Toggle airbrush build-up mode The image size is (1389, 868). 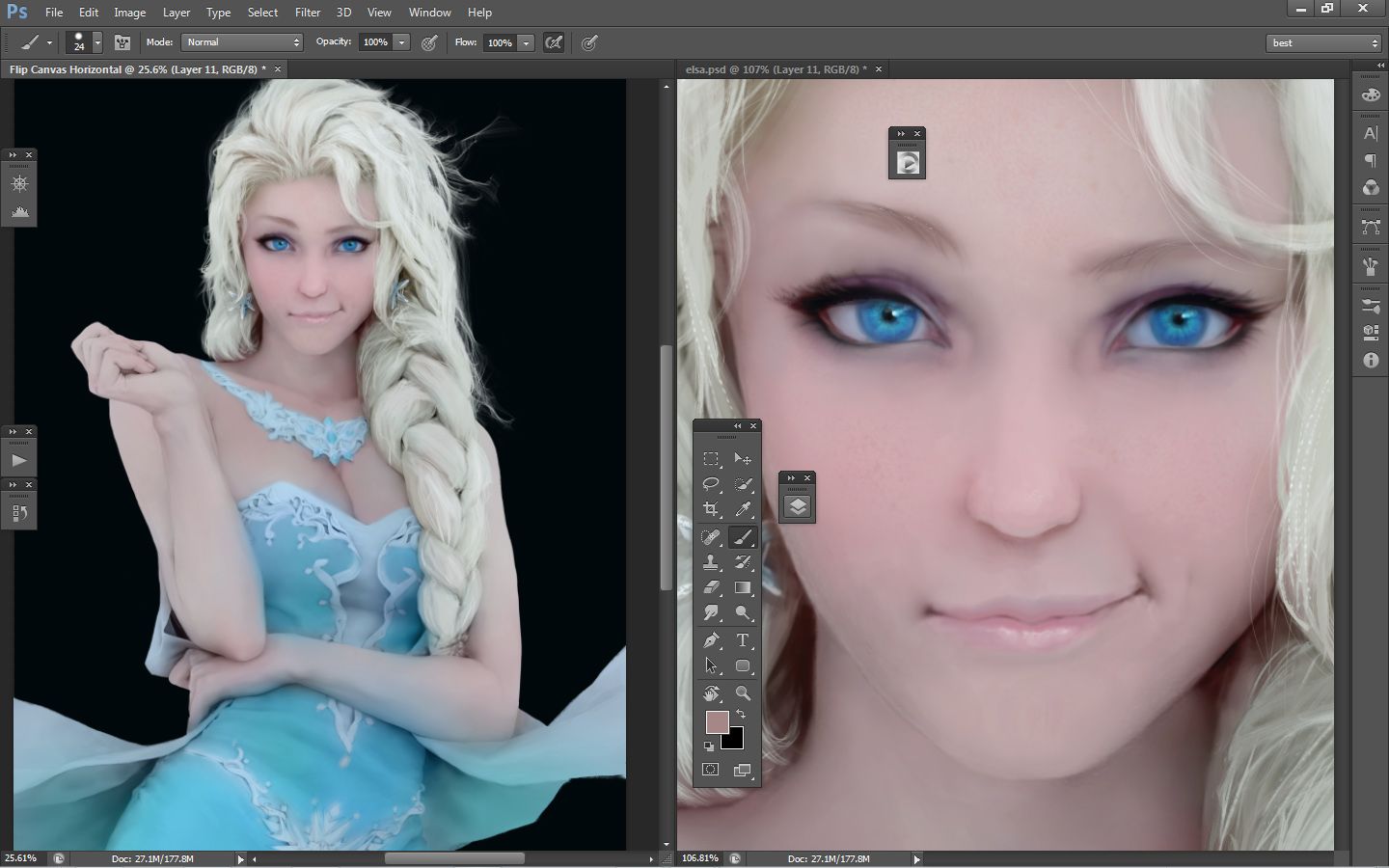(554, 42)
